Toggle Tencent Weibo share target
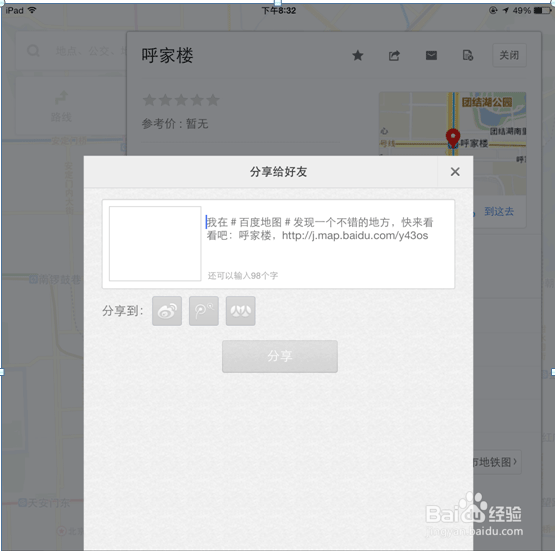555x551 pixels. point(204,311)
